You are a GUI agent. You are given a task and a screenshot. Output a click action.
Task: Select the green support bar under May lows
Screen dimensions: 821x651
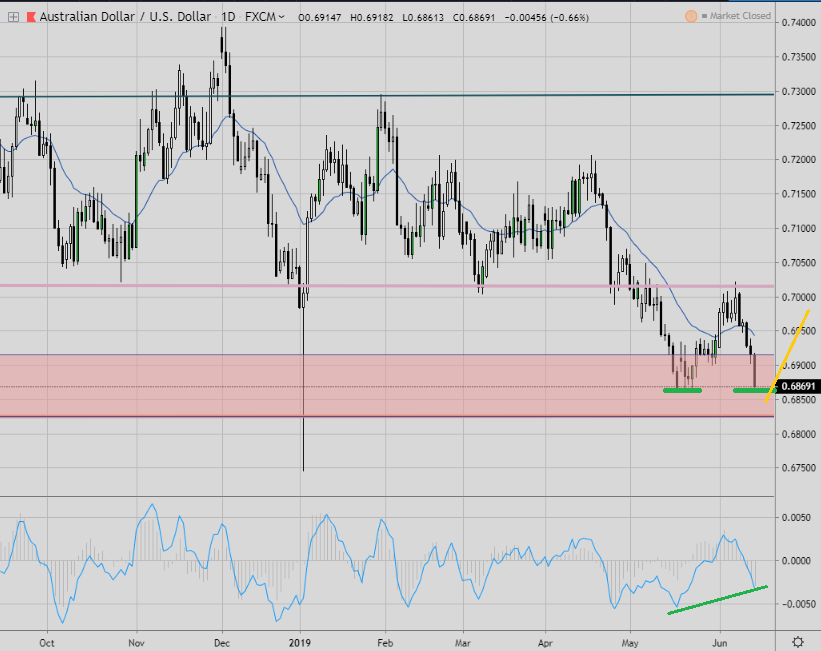[x=682, y=390]
